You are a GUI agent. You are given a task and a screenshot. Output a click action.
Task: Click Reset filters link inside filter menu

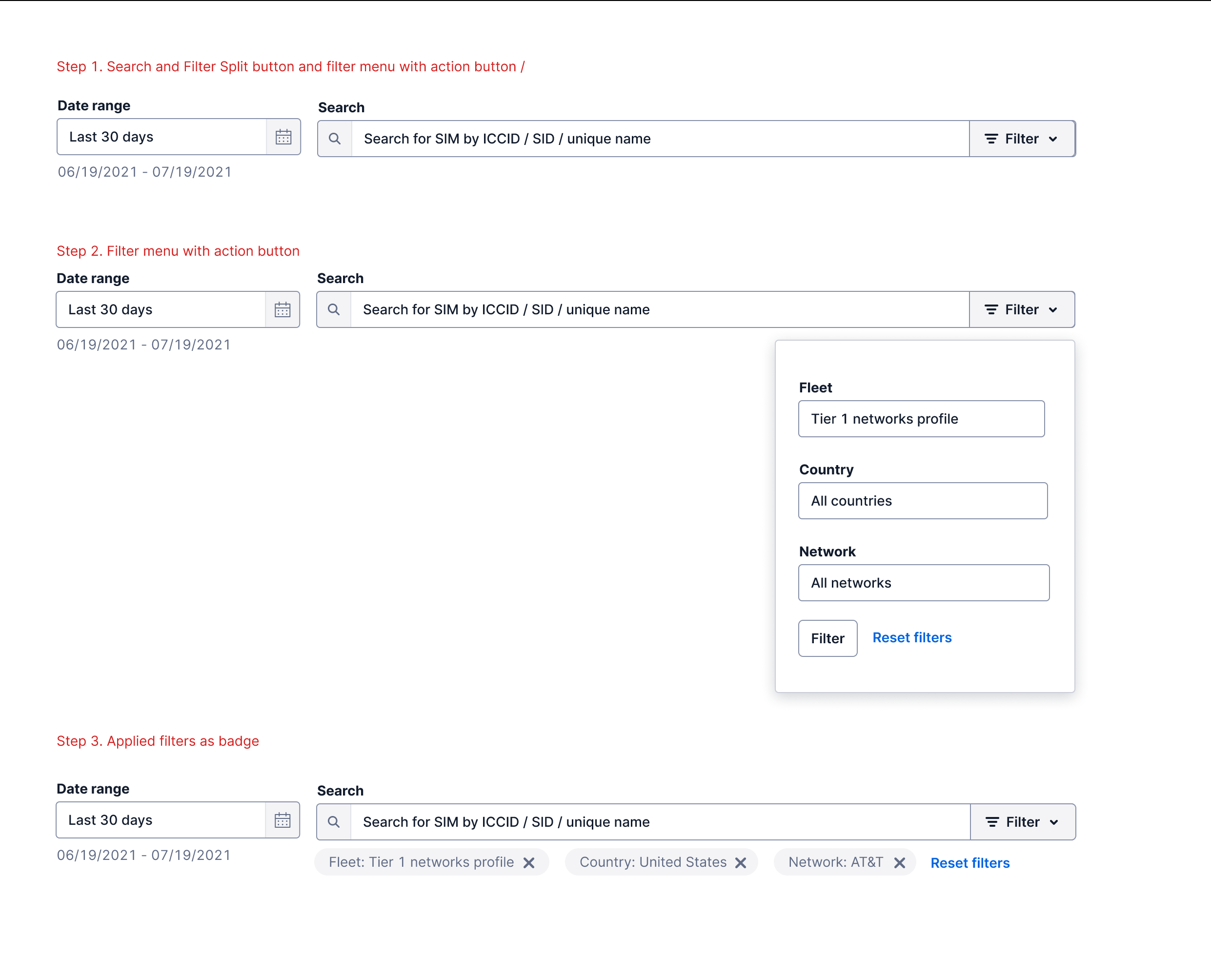(912, 637)
